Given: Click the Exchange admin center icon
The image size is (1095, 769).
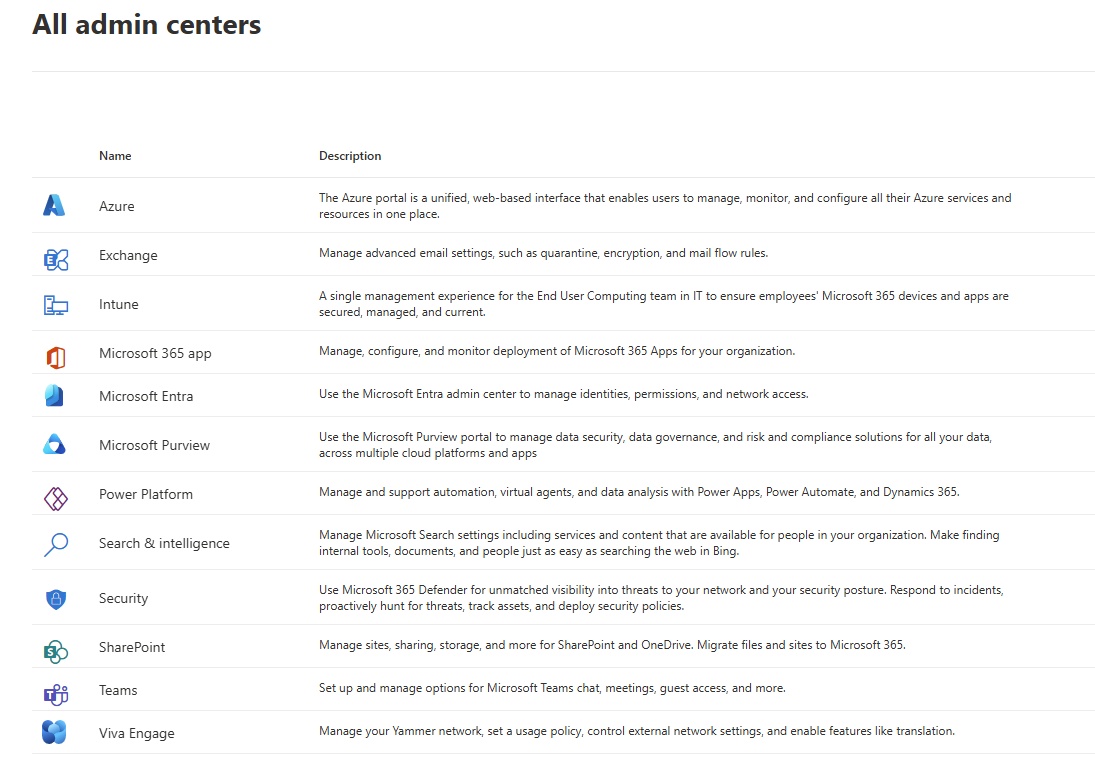Looking at the screenshot, I should coord(55,260).
